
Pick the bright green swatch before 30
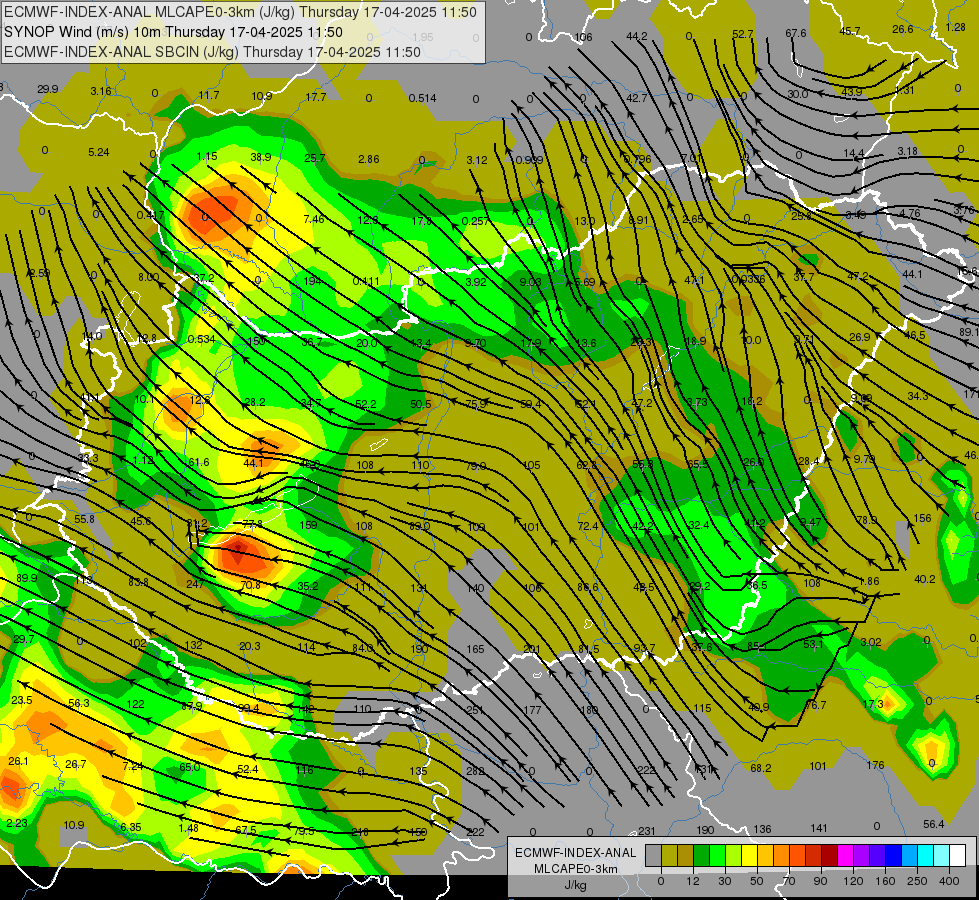717,856
